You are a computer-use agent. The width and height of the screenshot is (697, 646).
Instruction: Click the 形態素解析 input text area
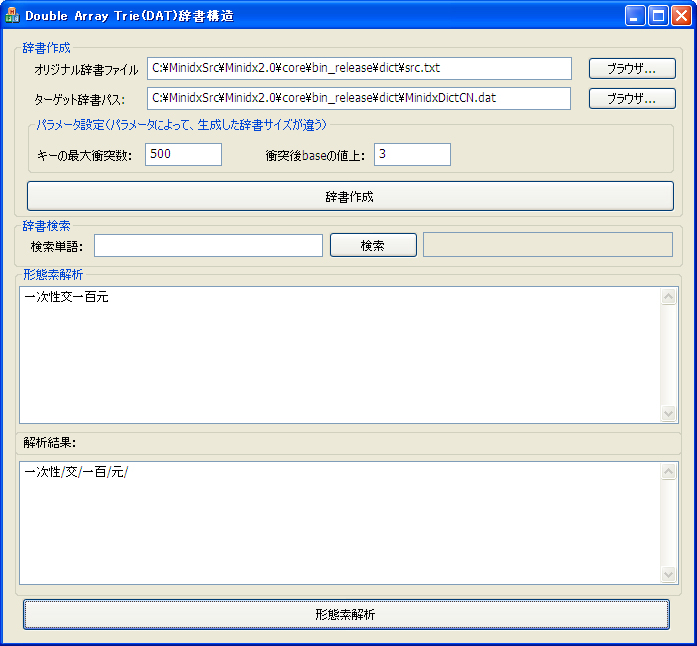340,355
